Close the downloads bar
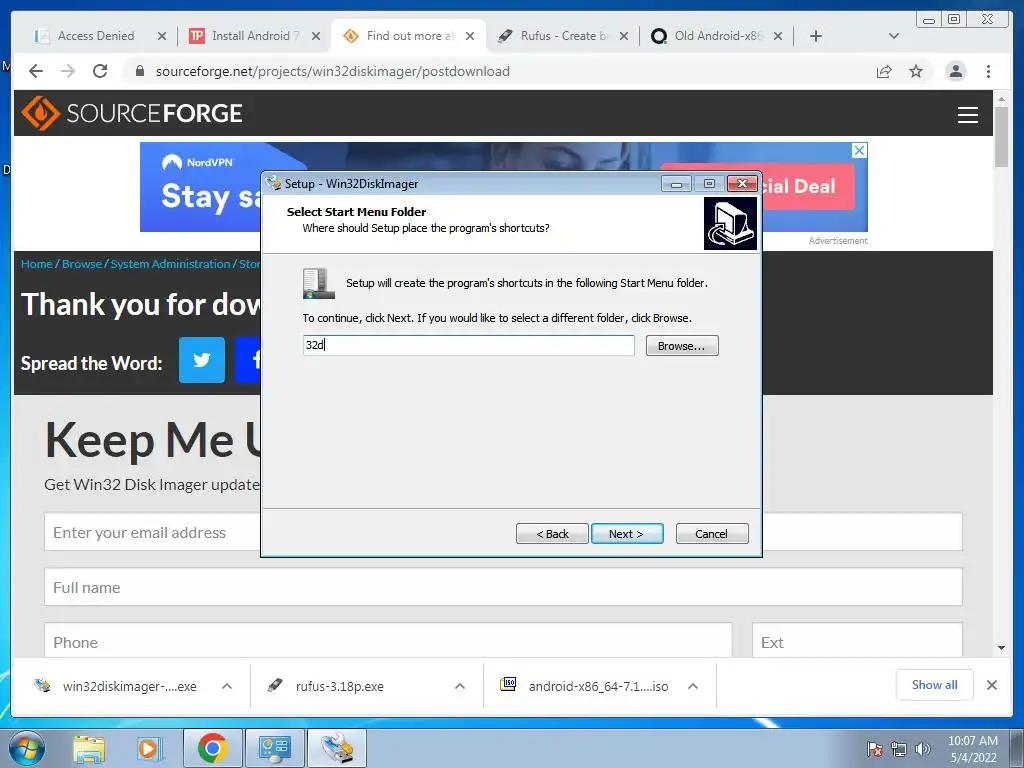This screenshot has width=1024, height=768. (991, 685)
